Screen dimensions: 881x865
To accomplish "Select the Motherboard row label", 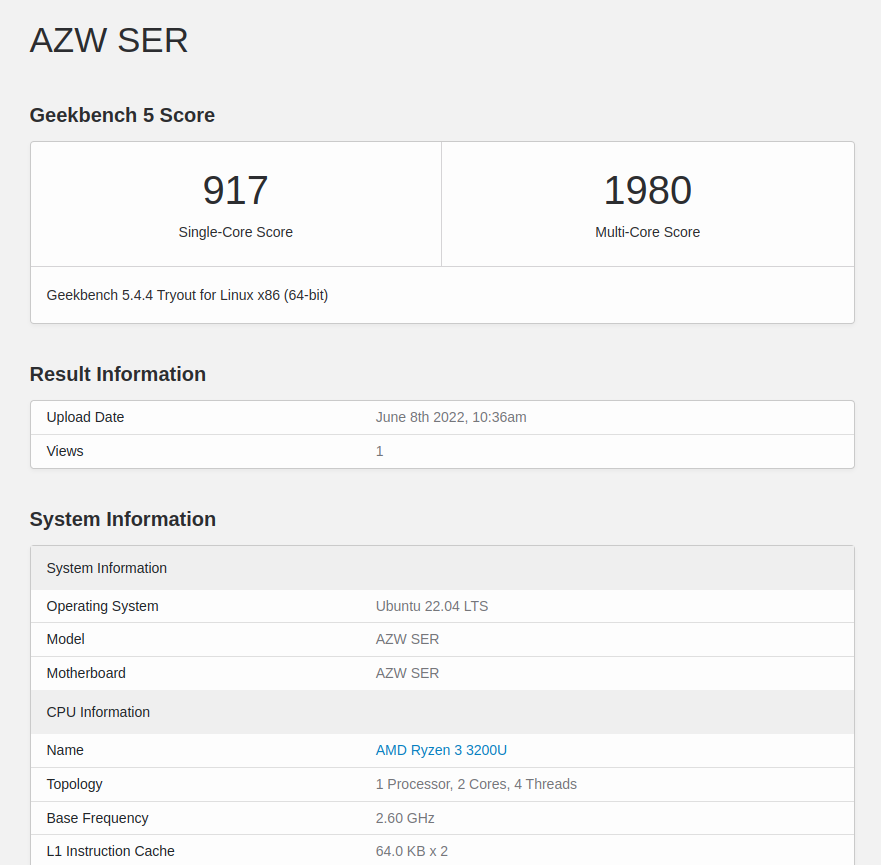I will click(86, 673).
